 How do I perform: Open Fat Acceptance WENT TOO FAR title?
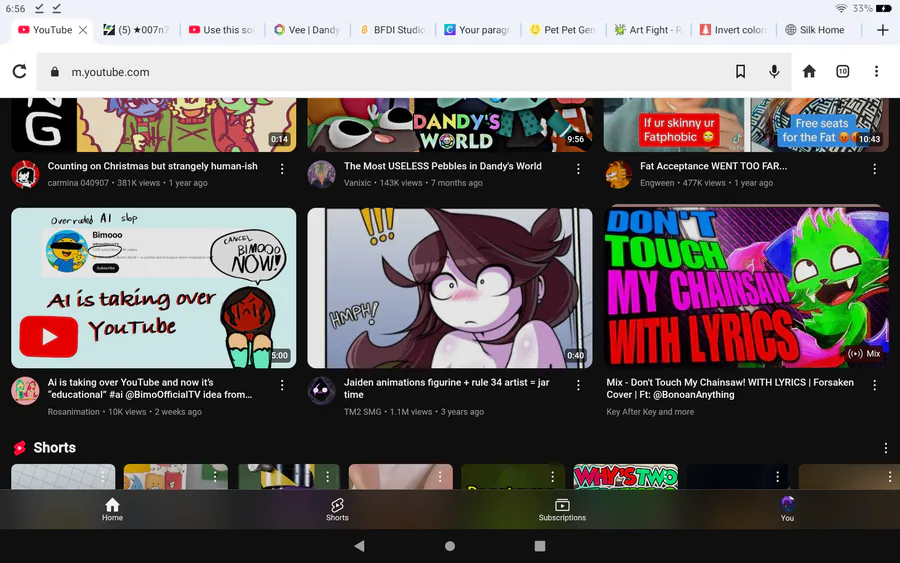(x=713, y=166)
